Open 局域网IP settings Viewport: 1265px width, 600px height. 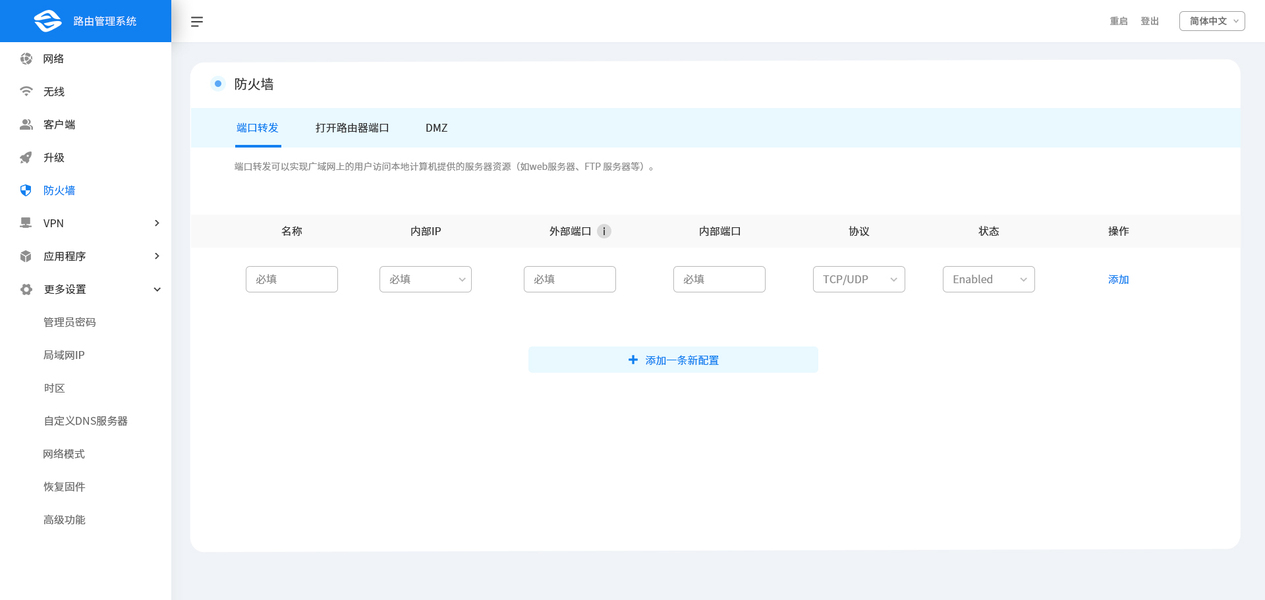[x=64, y=355]
